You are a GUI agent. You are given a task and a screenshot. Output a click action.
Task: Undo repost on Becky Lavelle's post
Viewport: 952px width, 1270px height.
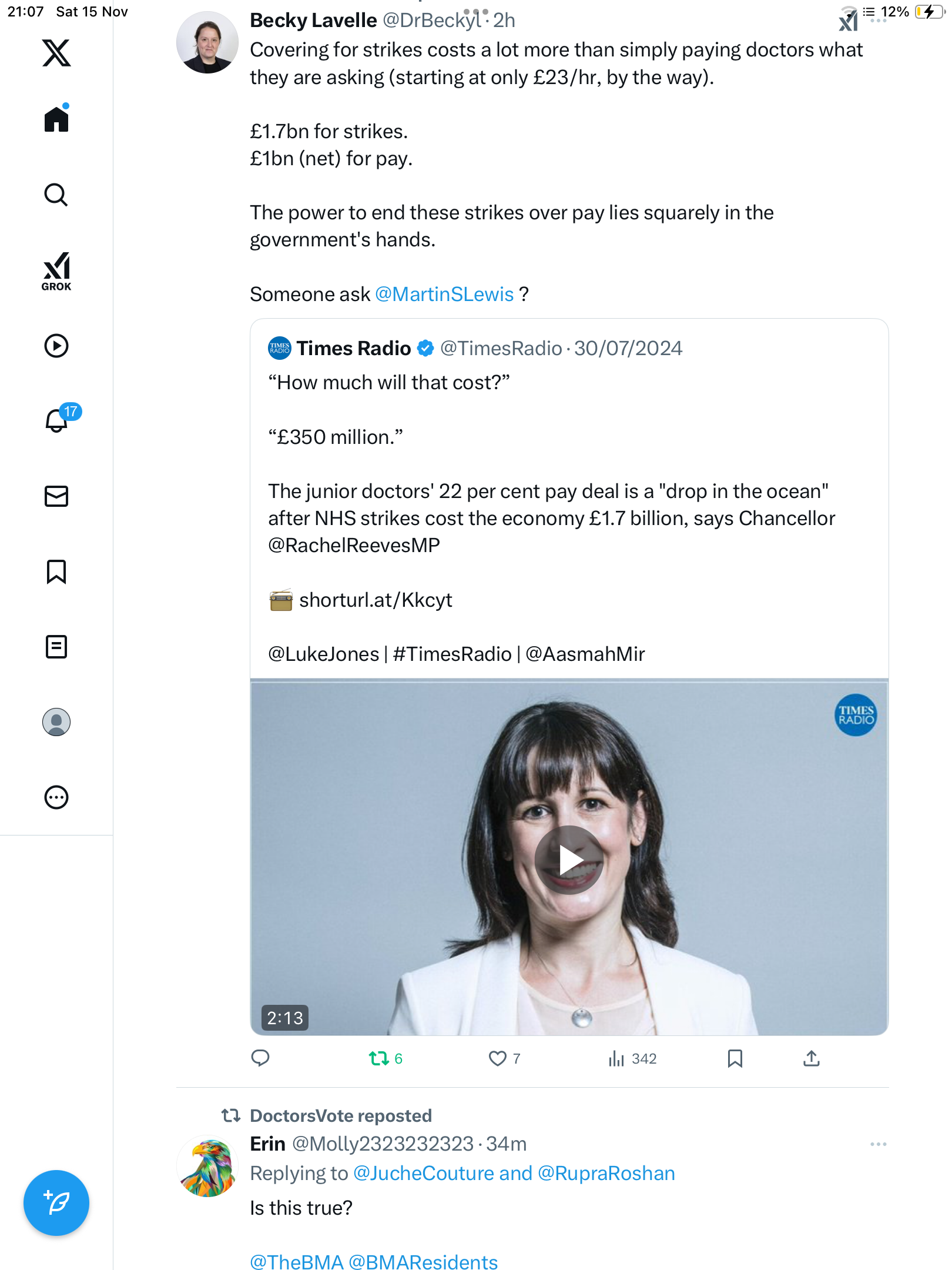click(379, 1059)
